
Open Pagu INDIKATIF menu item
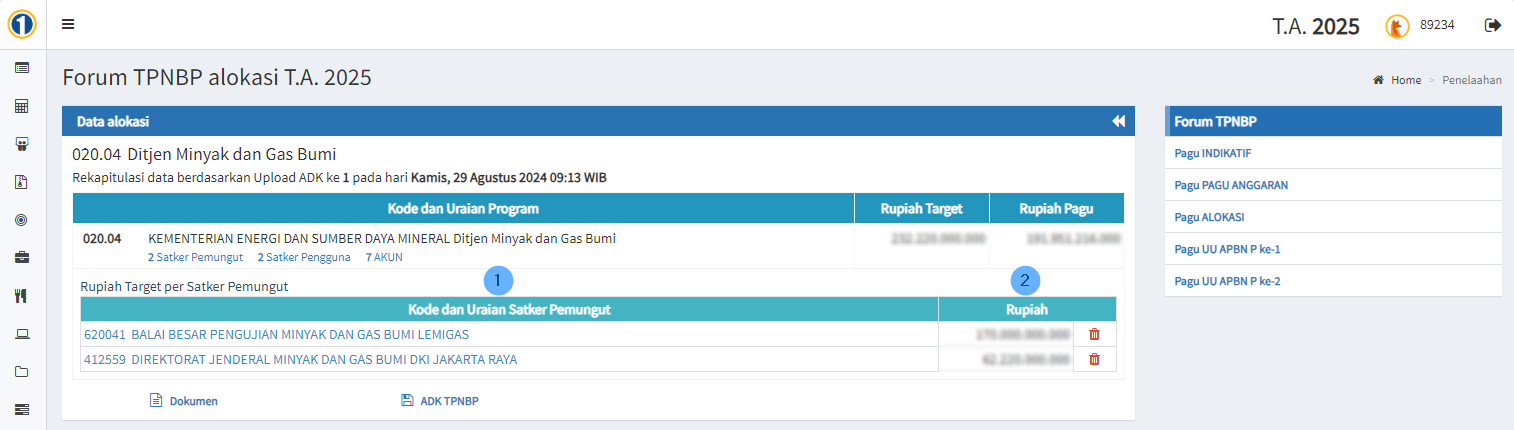[1213, 153]
